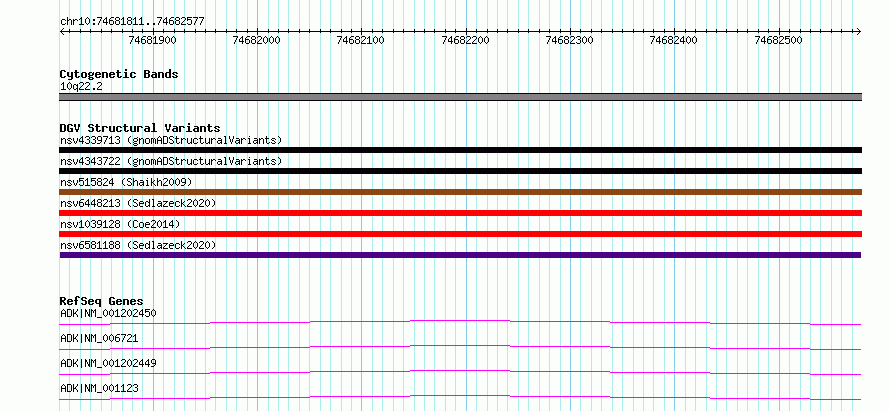Open variant label nsv4343722 (gnomADStructuralVariants)

(x=171, y=161)
